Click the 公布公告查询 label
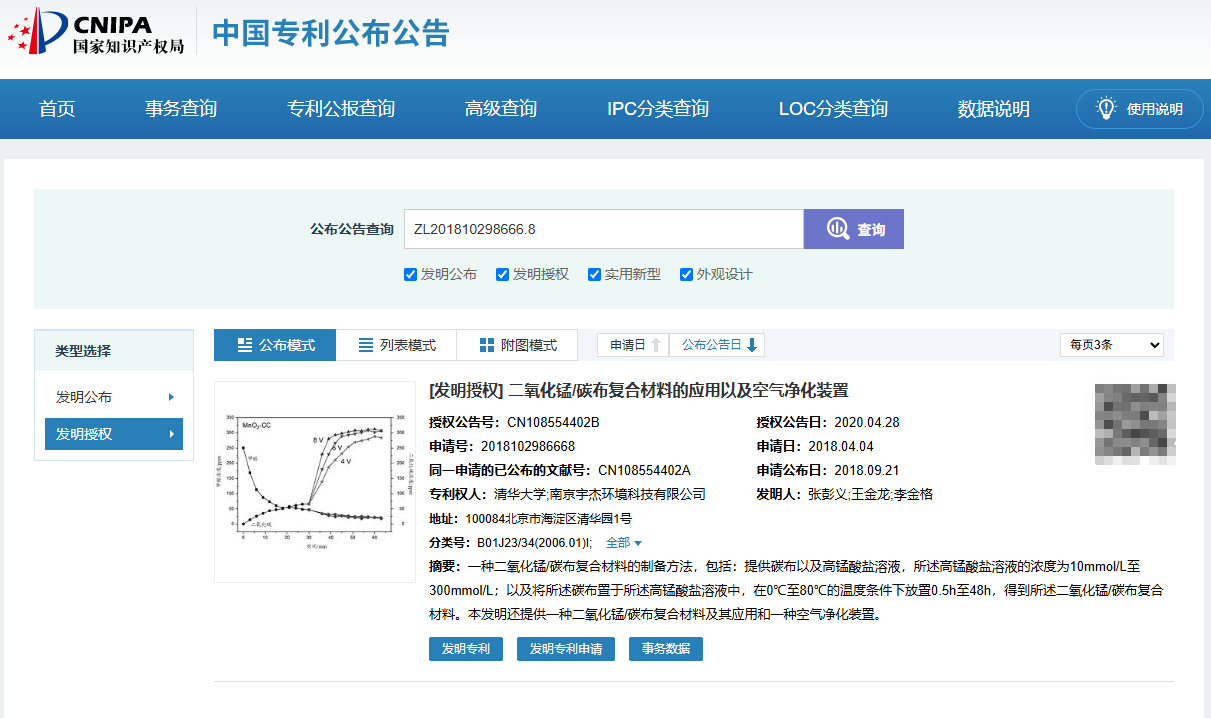 coord(352,229)
